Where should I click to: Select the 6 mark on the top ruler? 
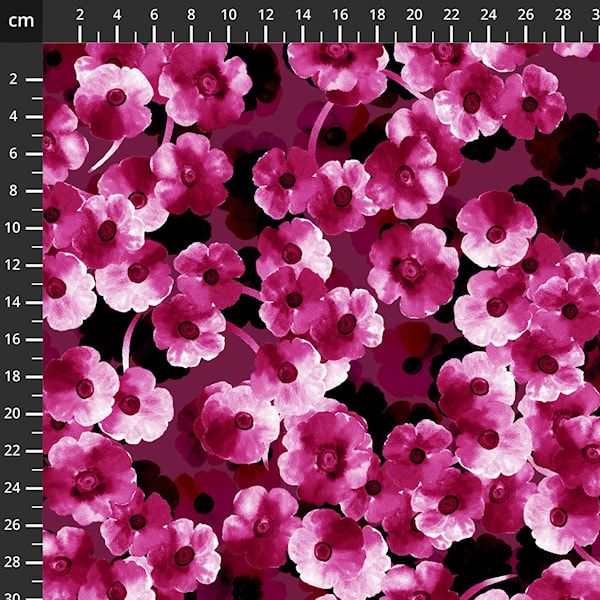[x=154, y=15]
